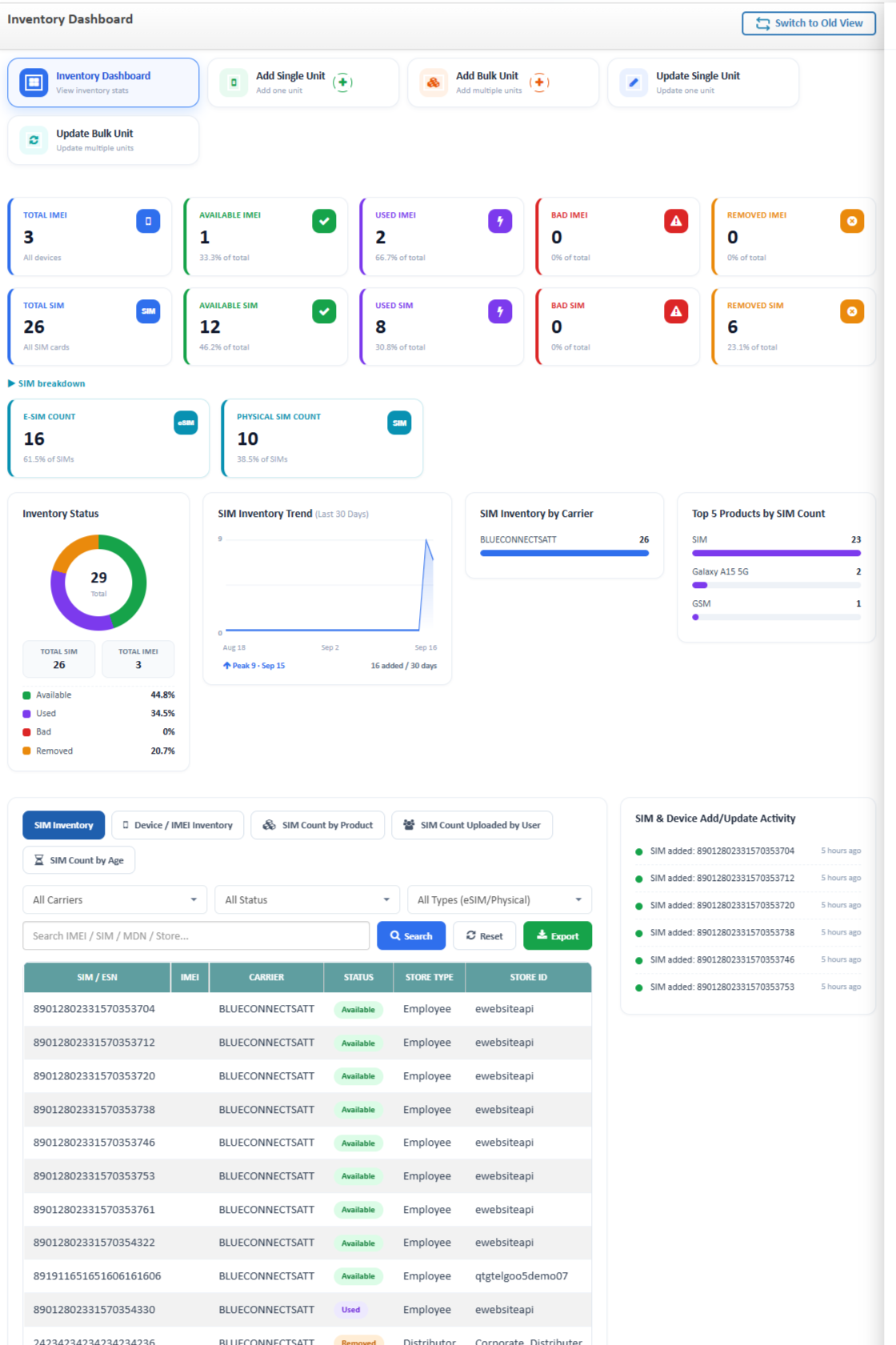Click the Update Single Unit pencil icon
The image size is (896, 1345).
[x=634, y=82]
